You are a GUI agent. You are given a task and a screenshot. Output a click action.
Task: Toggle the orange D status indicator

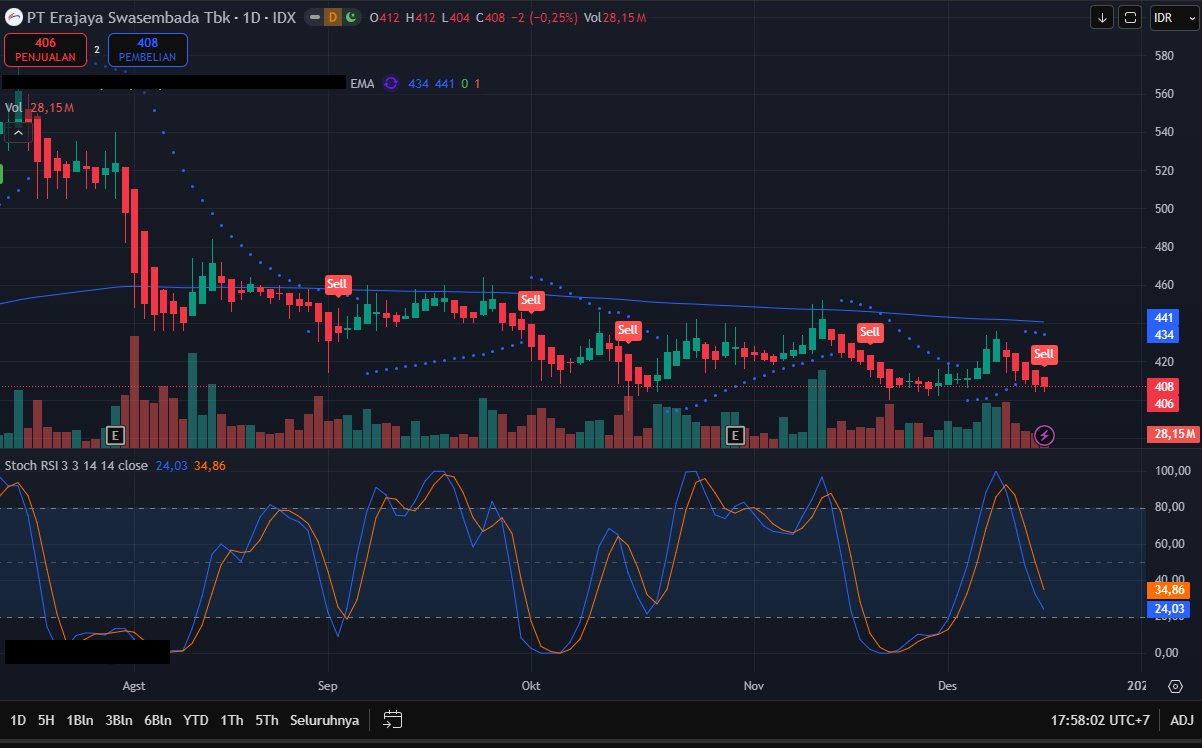332,18
